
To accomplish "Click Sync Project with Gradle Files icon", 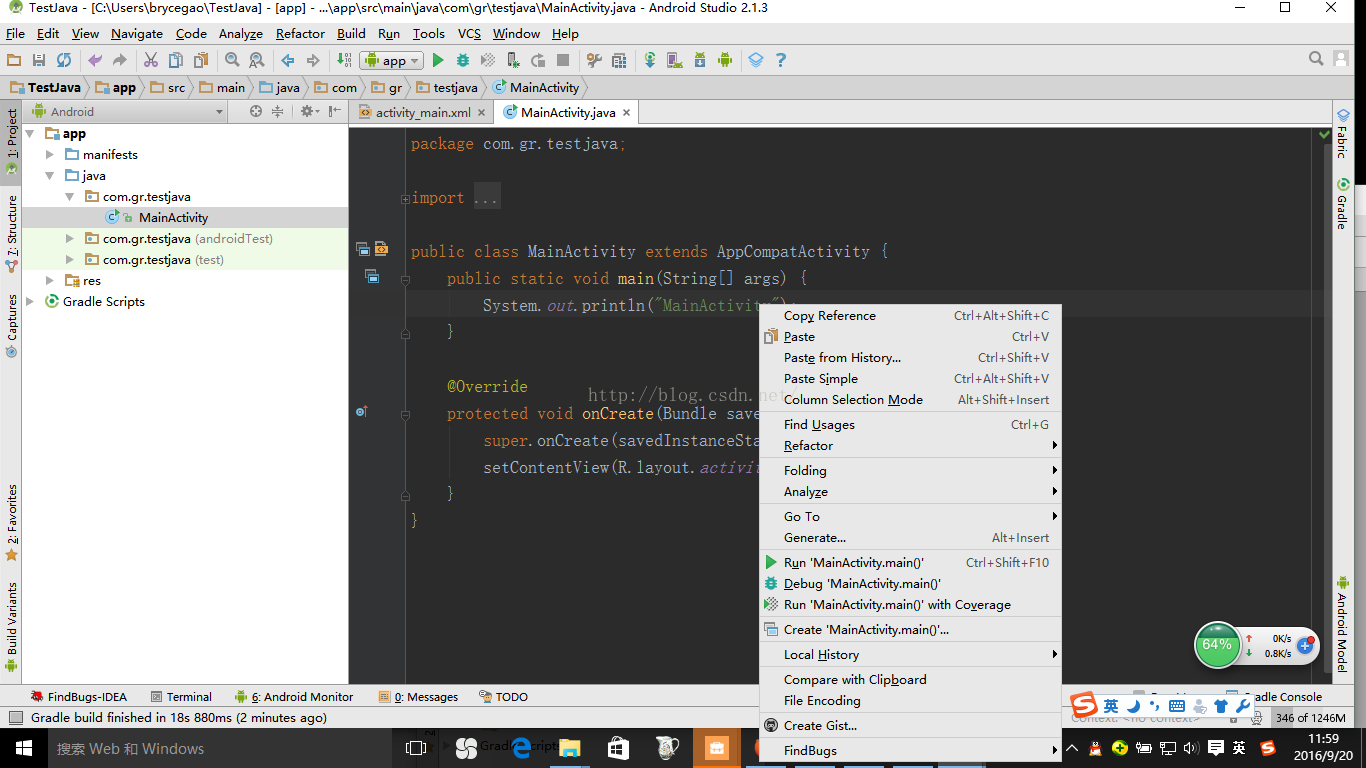I will pyautogui.click(x=650, y=60).
